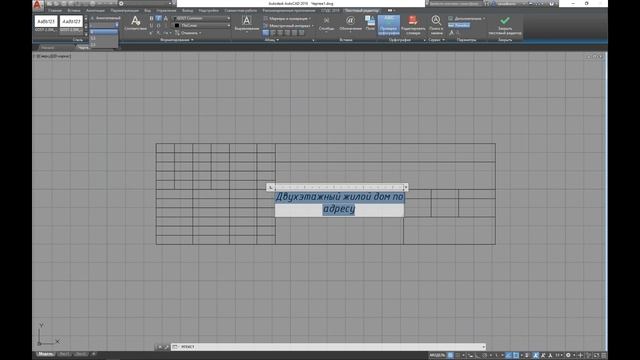
Task: Switch to the Model layout tab
Action: [45, 354]
